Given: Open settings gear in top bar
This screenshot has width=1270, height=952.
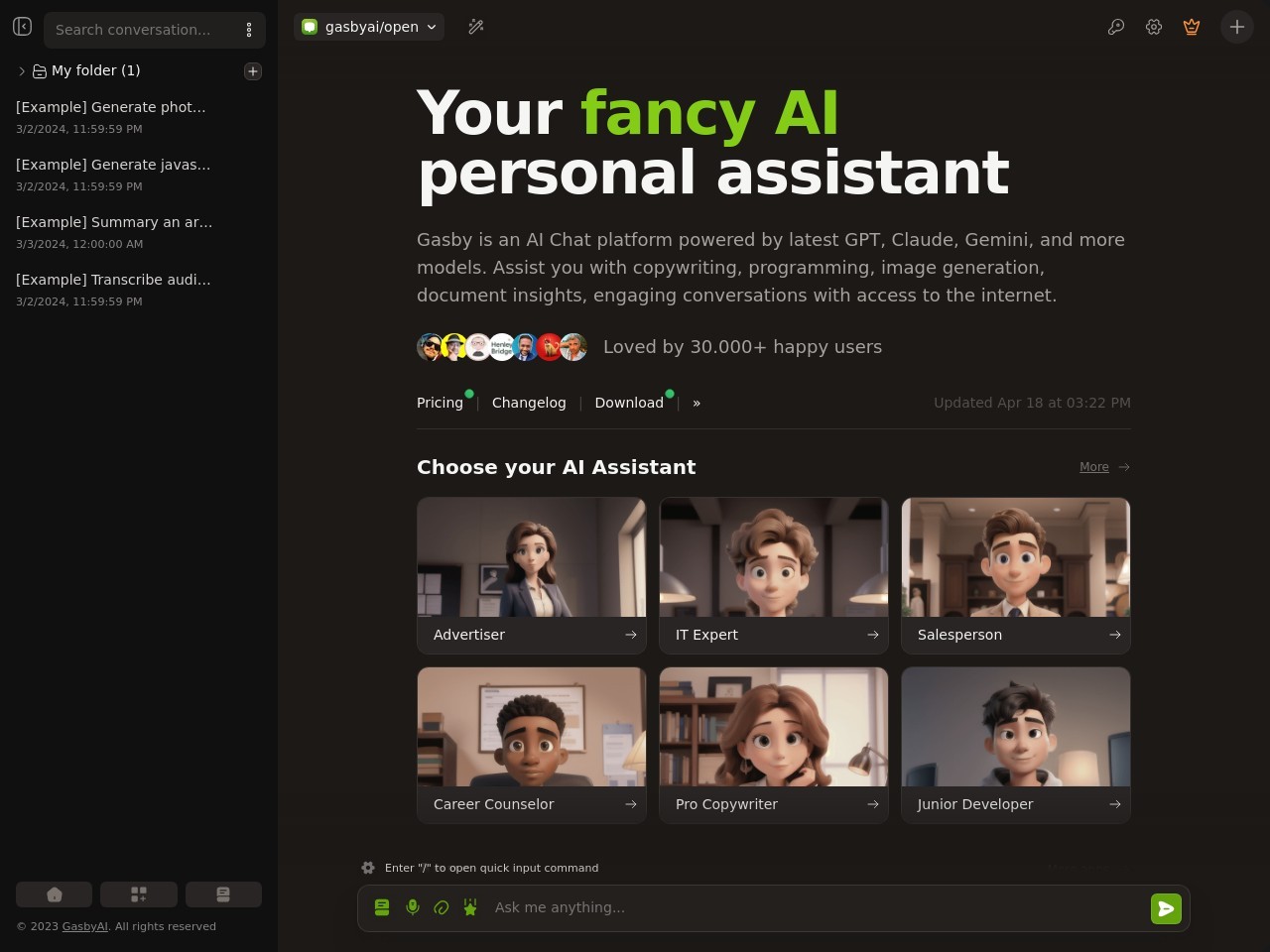Looking at the screenshot, I should (x=1154, y=27).
